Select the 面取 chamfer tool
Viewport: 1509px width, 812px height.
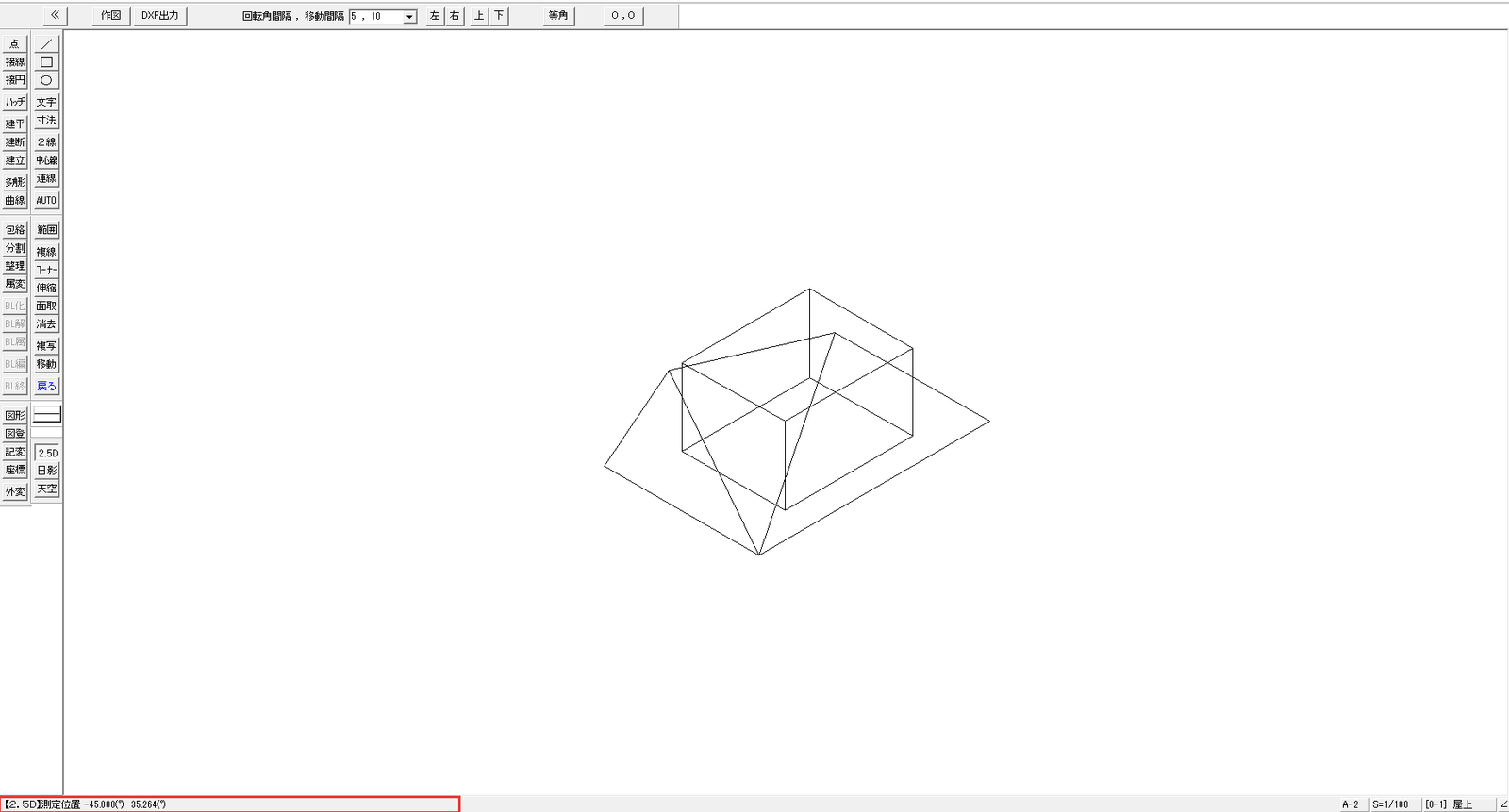click(46, 306)
